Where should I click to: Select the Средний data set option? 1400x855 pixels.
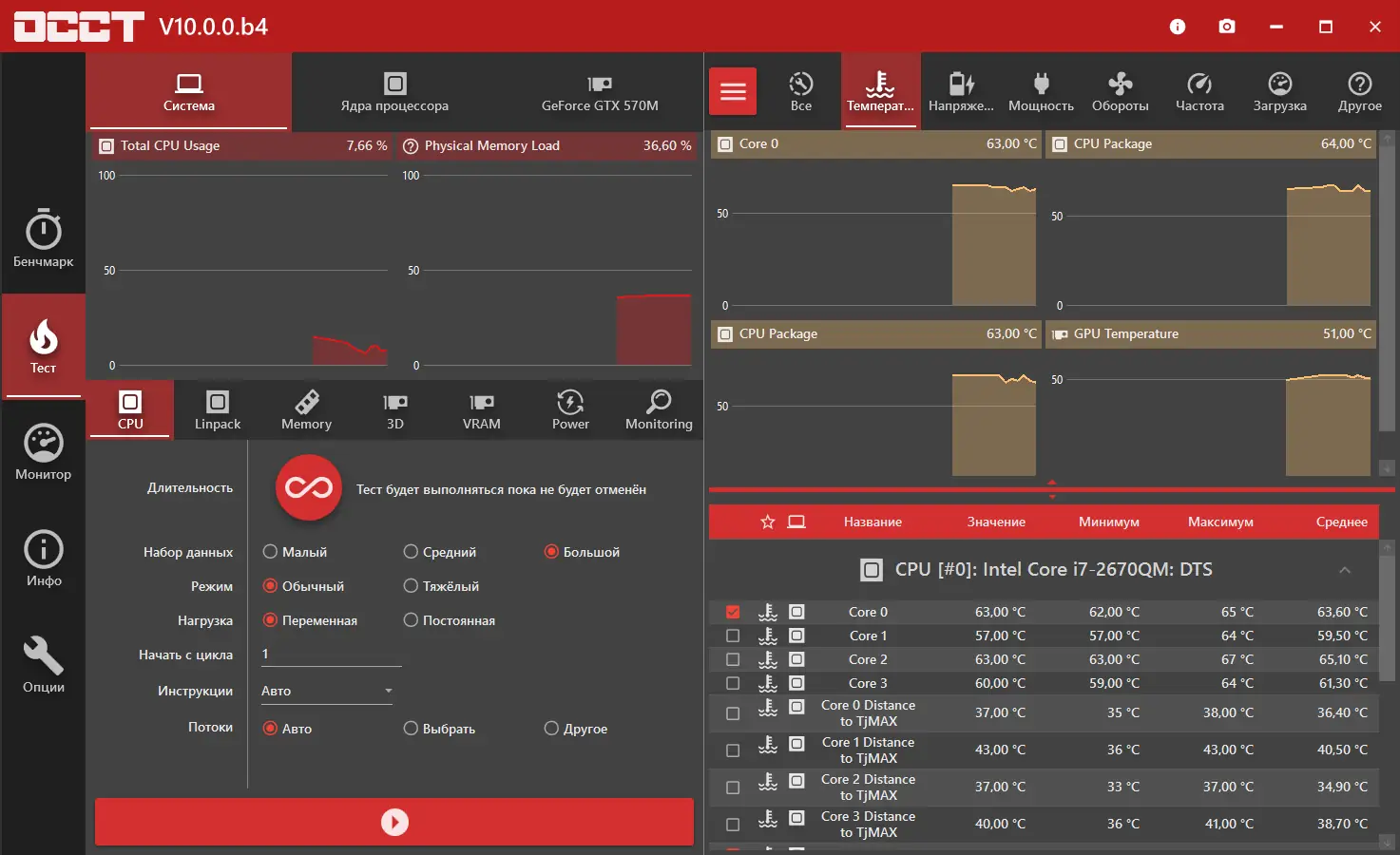(x=440, y=552)
